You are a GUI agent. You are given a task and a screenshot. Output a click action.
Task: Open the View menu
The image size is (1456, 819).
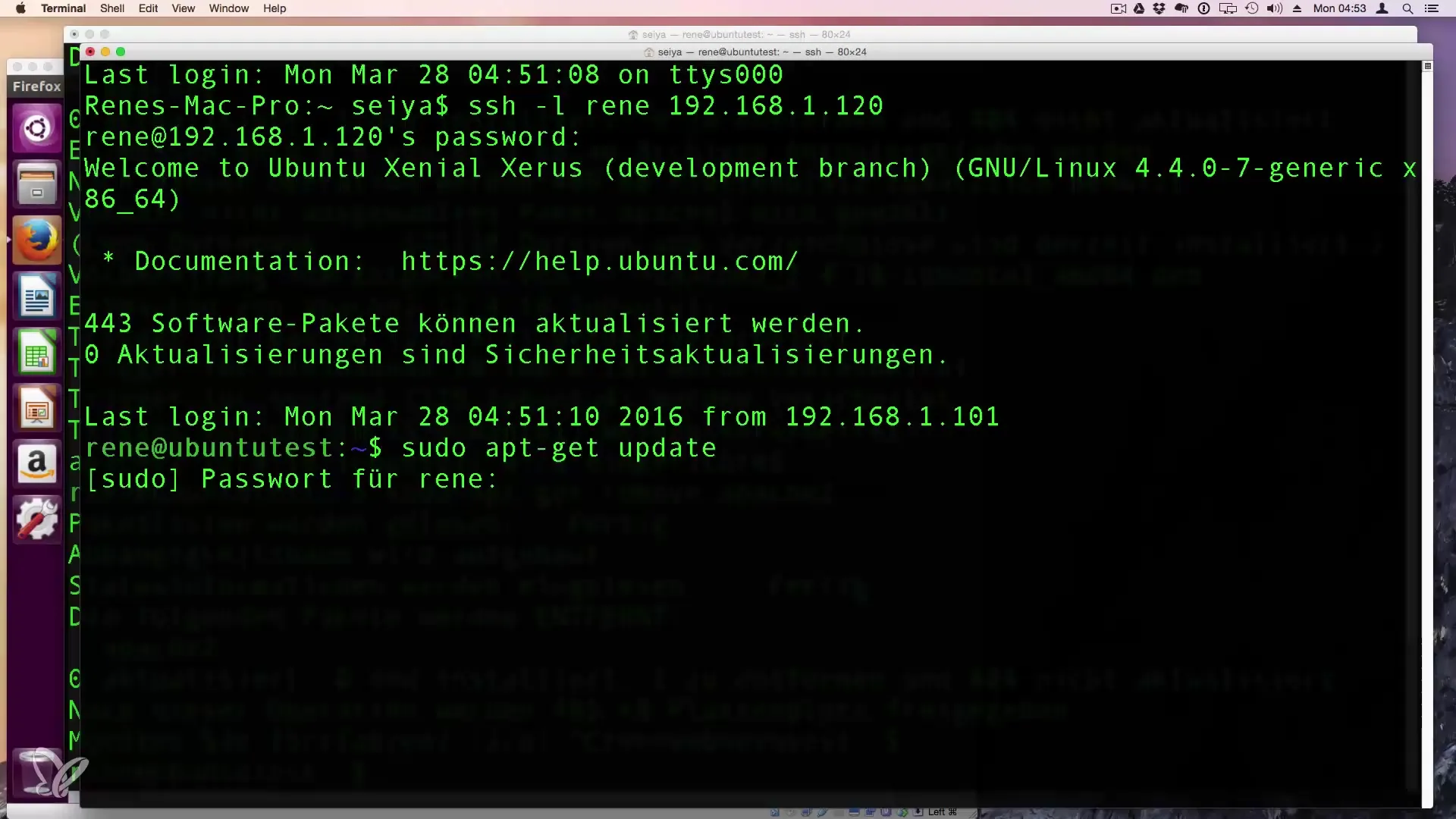pos(183,8)
